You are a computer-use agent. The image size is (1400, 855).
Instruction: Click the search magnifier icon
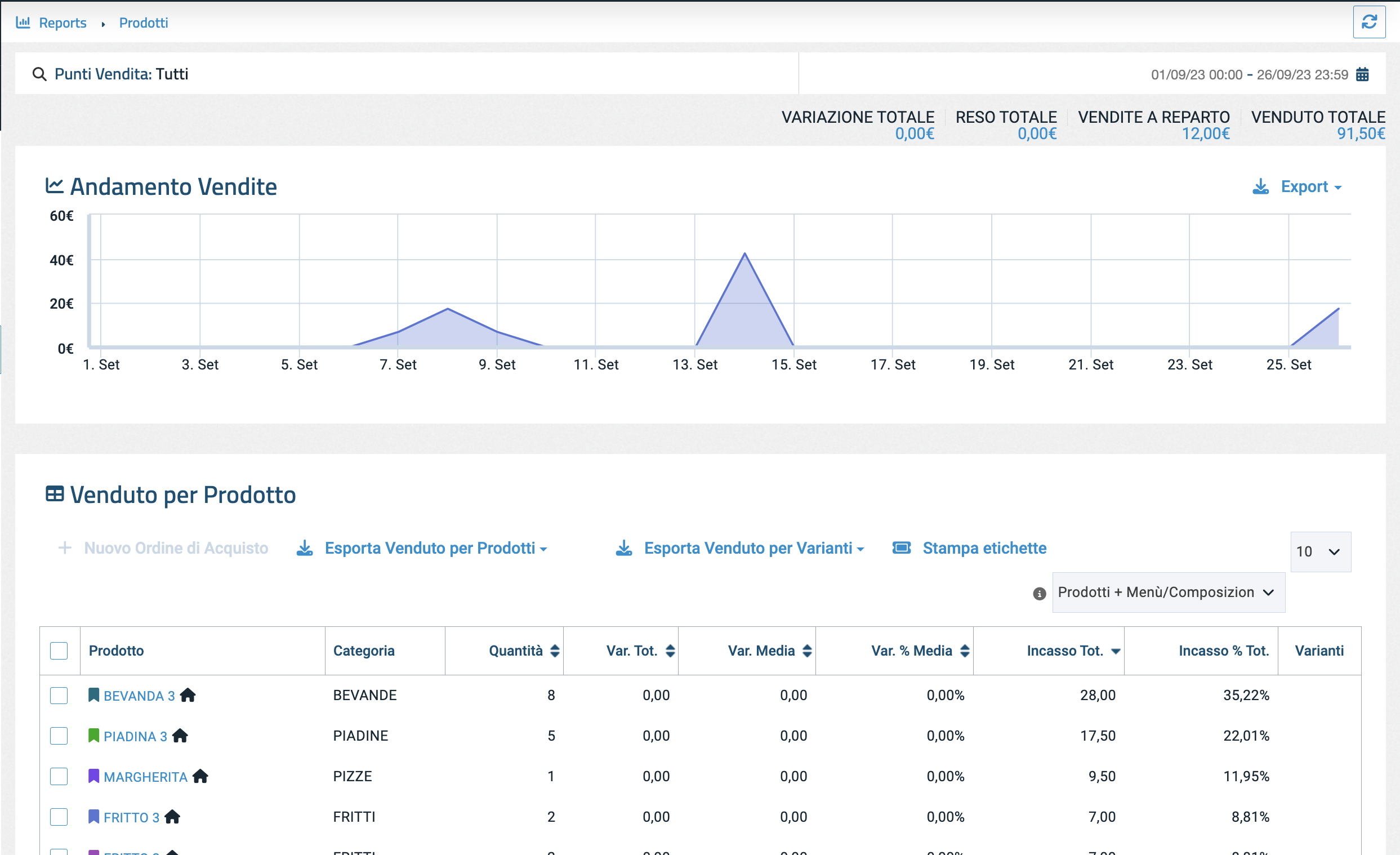(x=39, y=74)
